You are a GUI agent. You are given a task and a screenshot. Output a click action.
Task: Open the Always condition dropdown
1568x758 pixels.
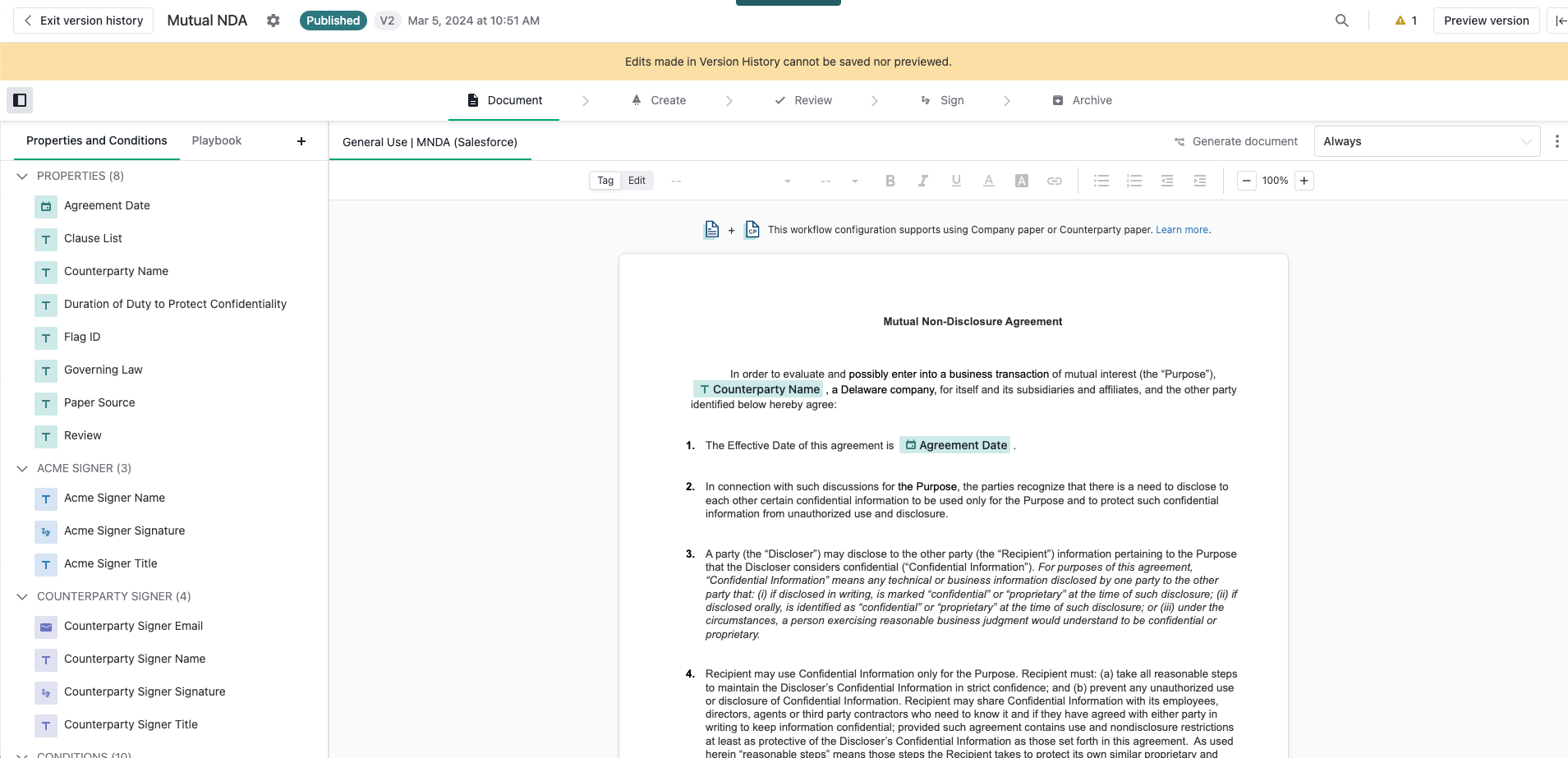(x=1428, y=141)
